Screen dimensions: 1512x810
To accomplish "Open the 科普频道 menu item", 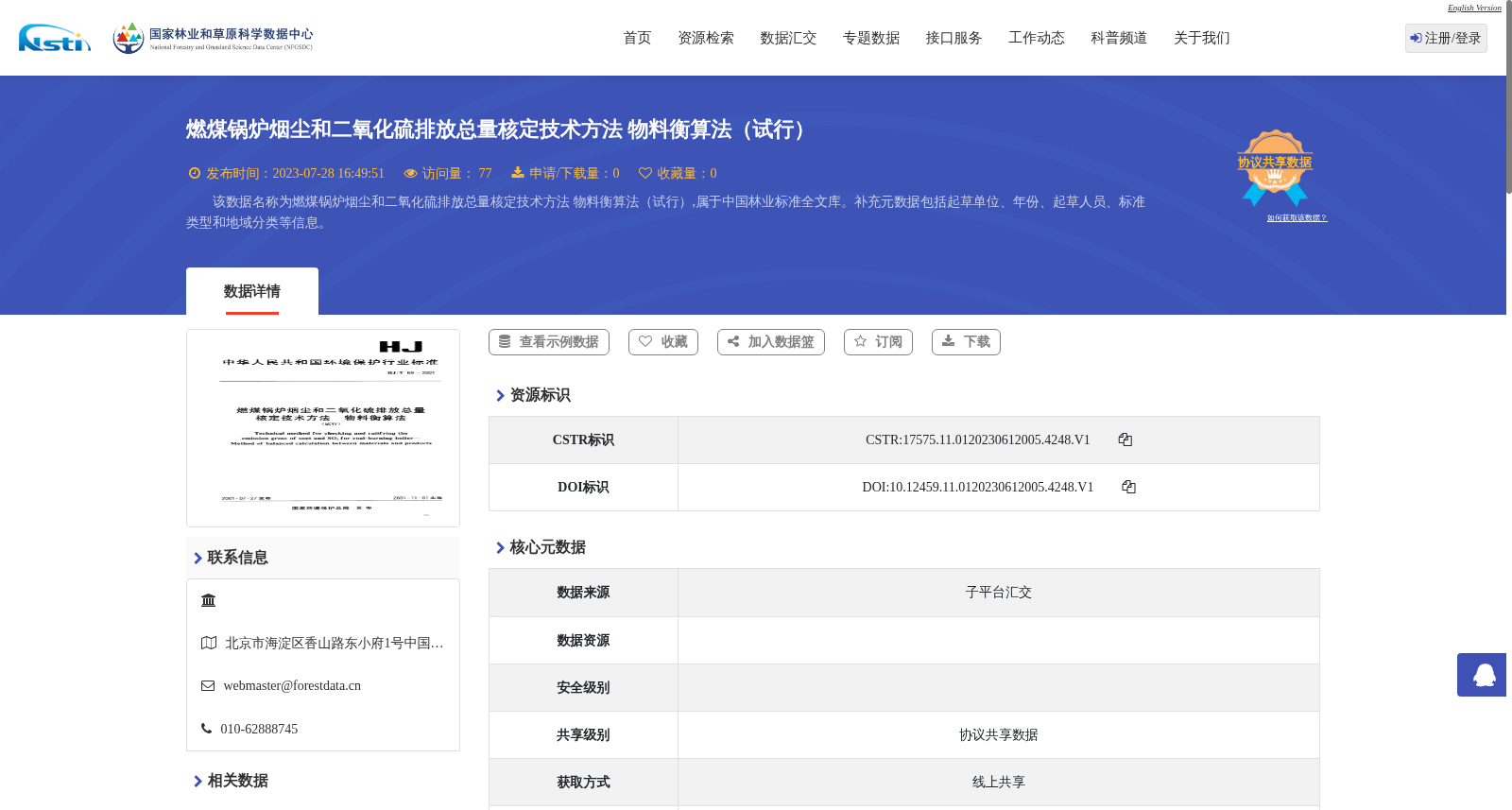I will (1119, 38).
